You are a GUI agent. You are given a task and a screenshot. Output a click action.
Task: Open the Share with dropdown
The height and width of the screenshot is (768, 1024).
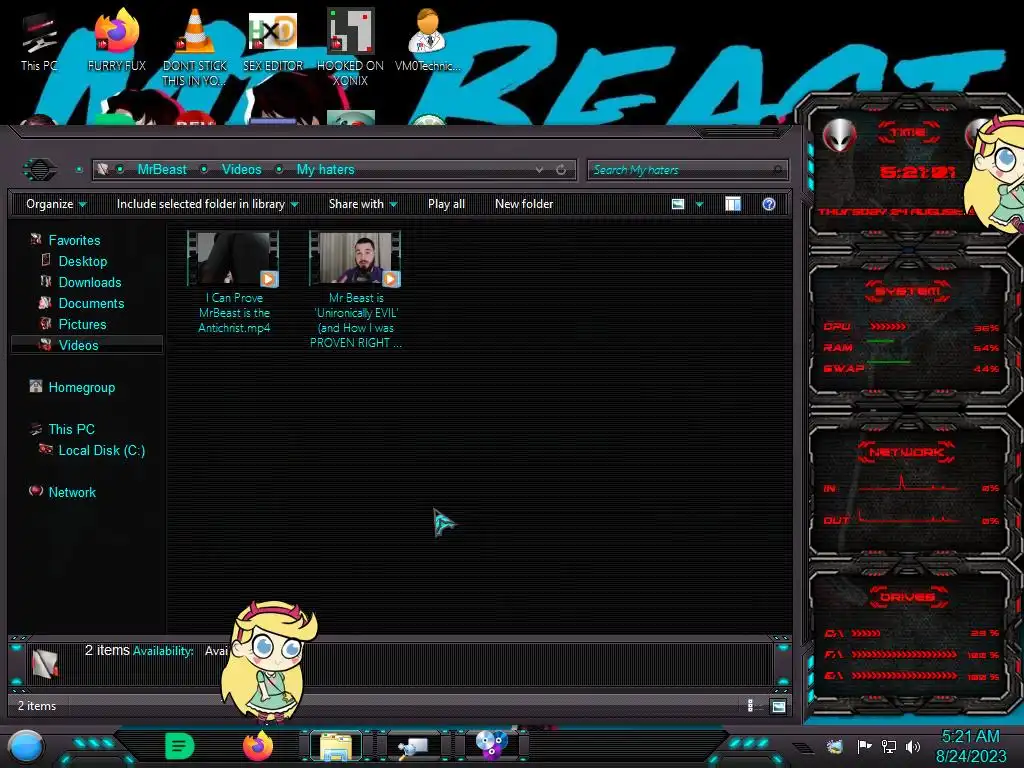363,204
